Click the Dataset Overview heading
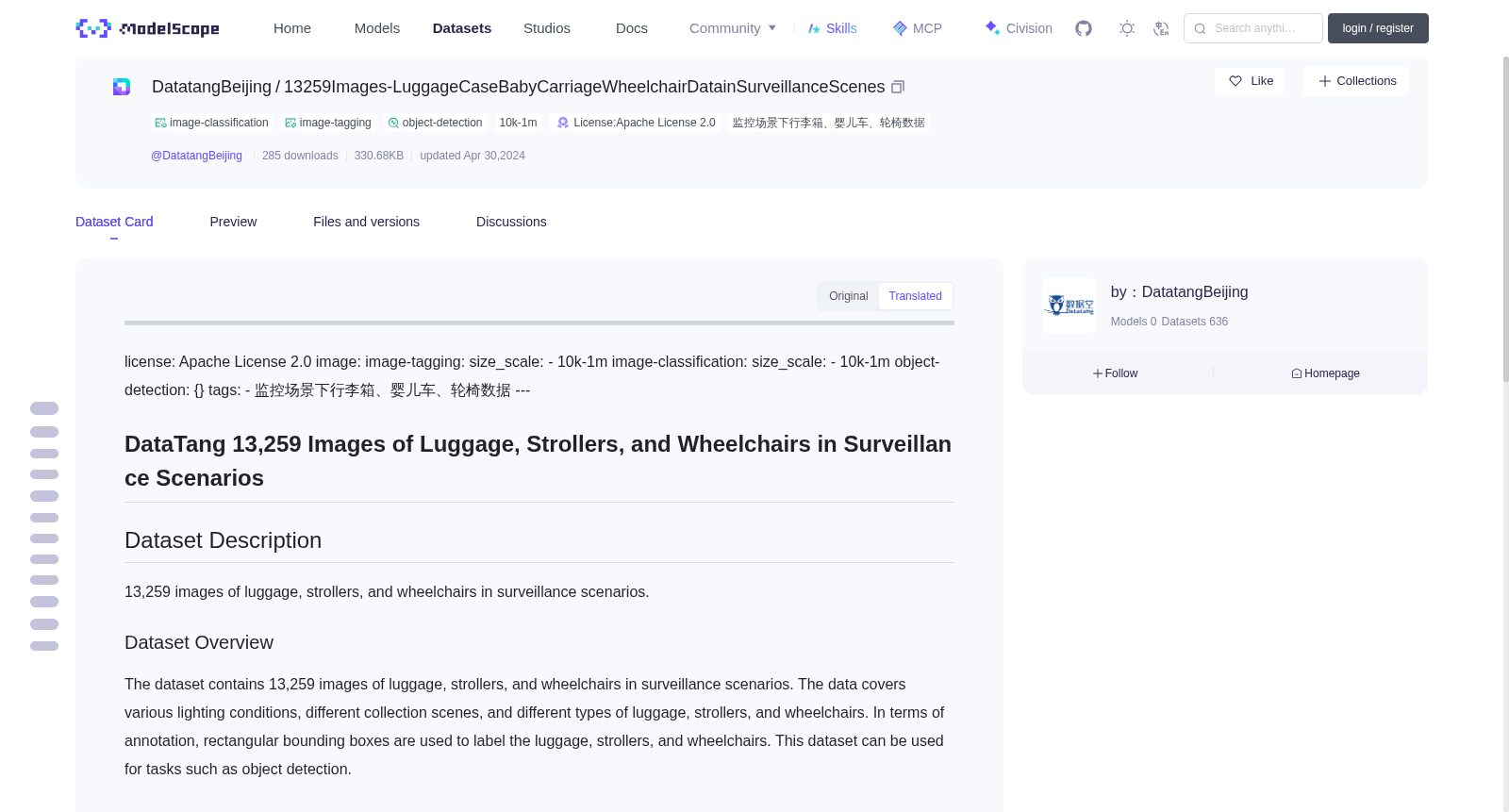This screenshot has width=1509, height=812. point(199,642)
